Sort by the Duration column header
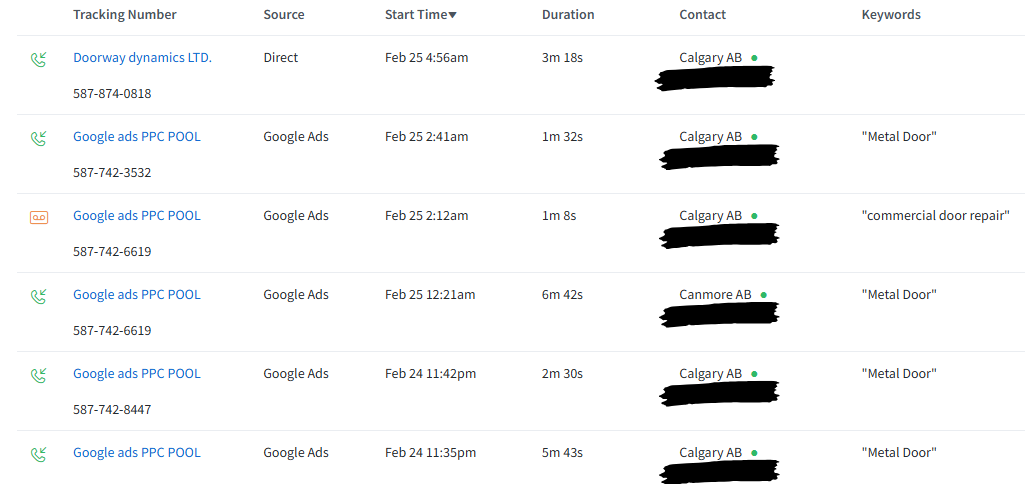The image size is (1025, 484). 568,14
